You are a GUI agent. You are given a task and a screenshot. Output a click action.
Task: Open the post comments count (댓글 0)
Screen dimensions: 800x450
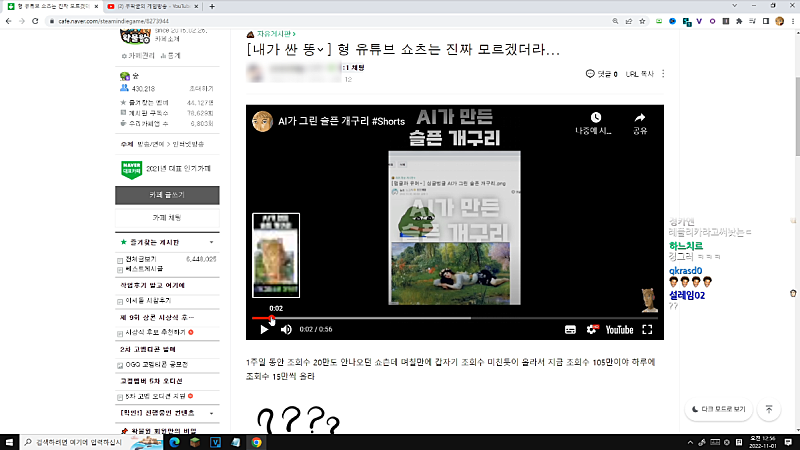pyautogui.click(x=602, y=74)
